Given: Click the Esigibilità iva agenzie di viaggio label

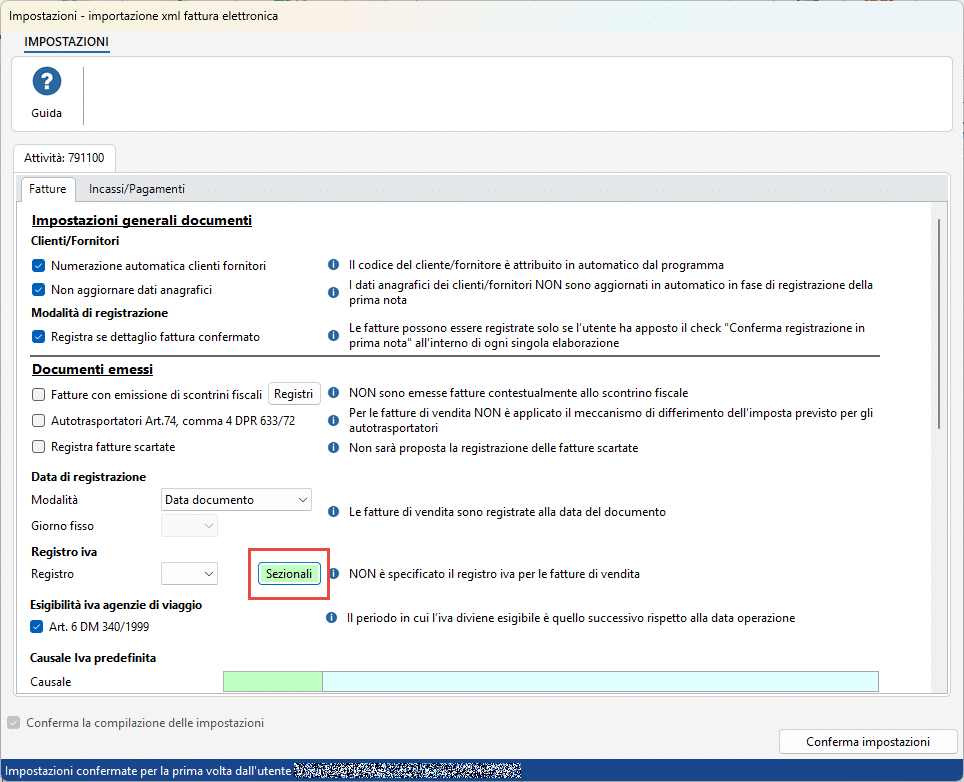Looking at the screenshot, I should pyautogui.click(x=116, y=605).
